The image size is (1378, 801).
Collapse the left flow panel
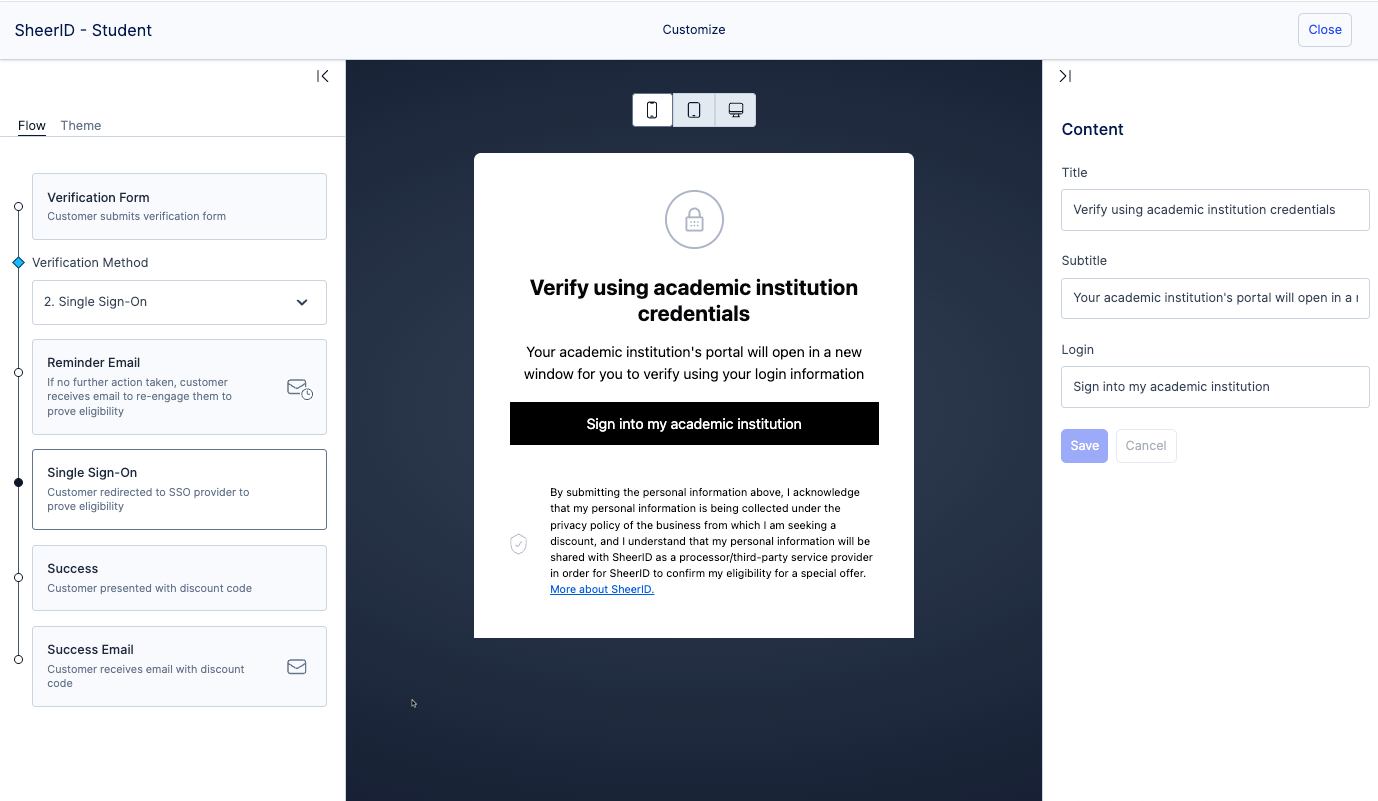(x=322, y=76)
